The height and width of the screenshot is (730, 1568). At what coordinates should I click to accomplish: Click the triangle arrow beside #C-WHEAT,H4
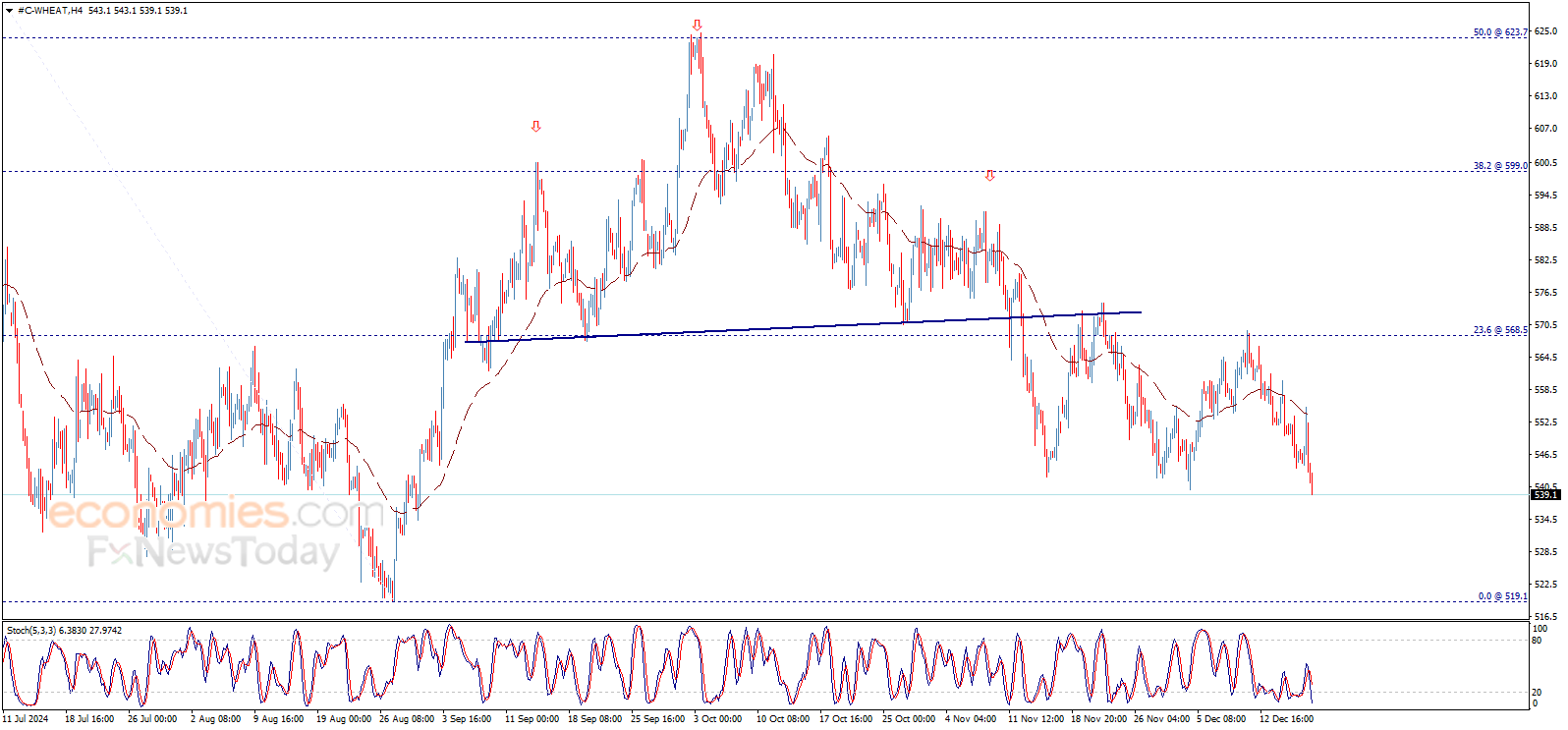9,11
